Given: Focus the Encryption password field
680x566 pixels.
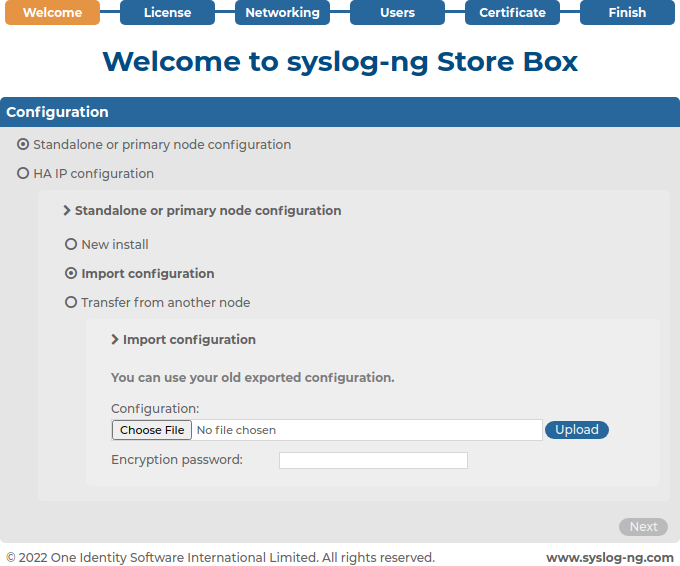Looking at the screenshot, I should 373,460.
